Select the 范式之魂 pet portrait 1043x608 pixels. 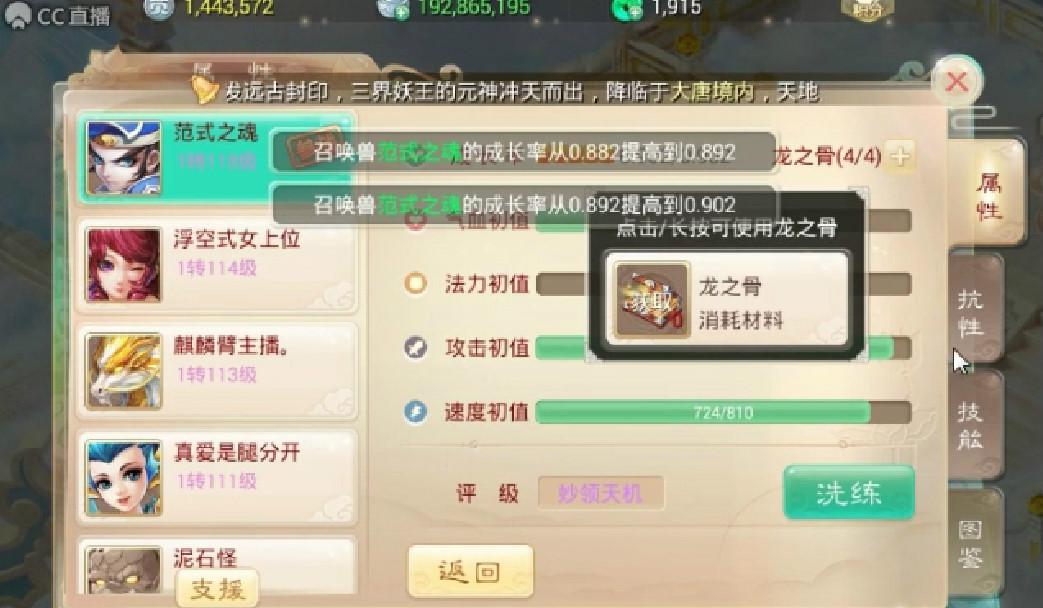point(124,158)
